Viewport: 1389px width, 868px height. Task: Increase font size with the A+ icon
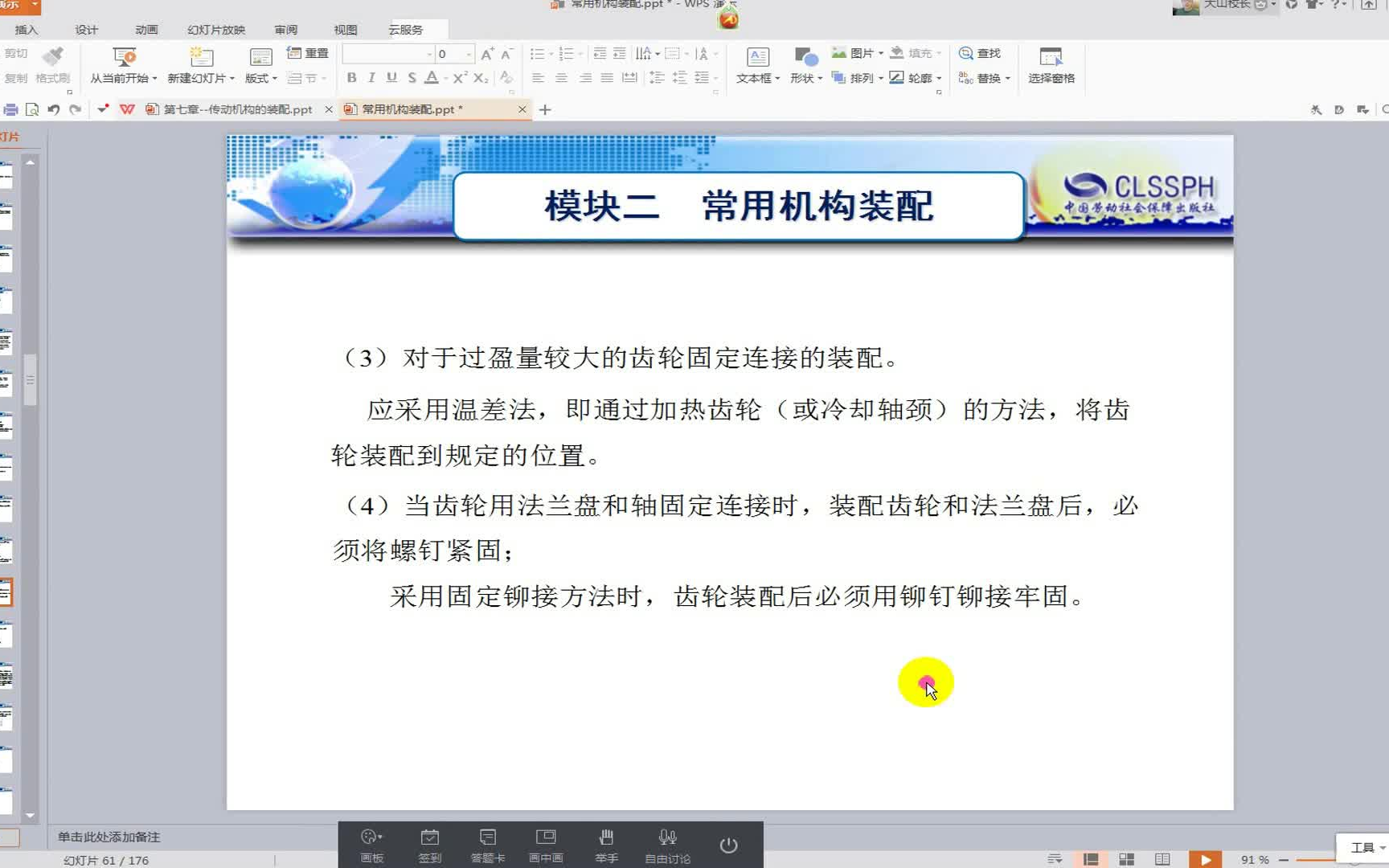pos(487,54)
